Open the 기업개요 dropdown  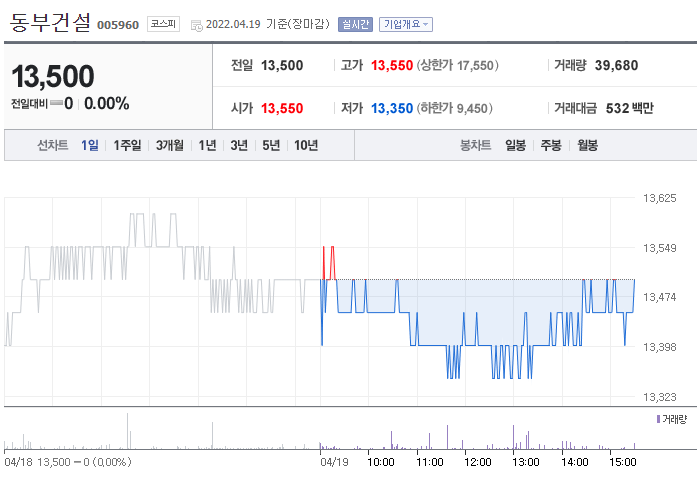tap(405, 24)
